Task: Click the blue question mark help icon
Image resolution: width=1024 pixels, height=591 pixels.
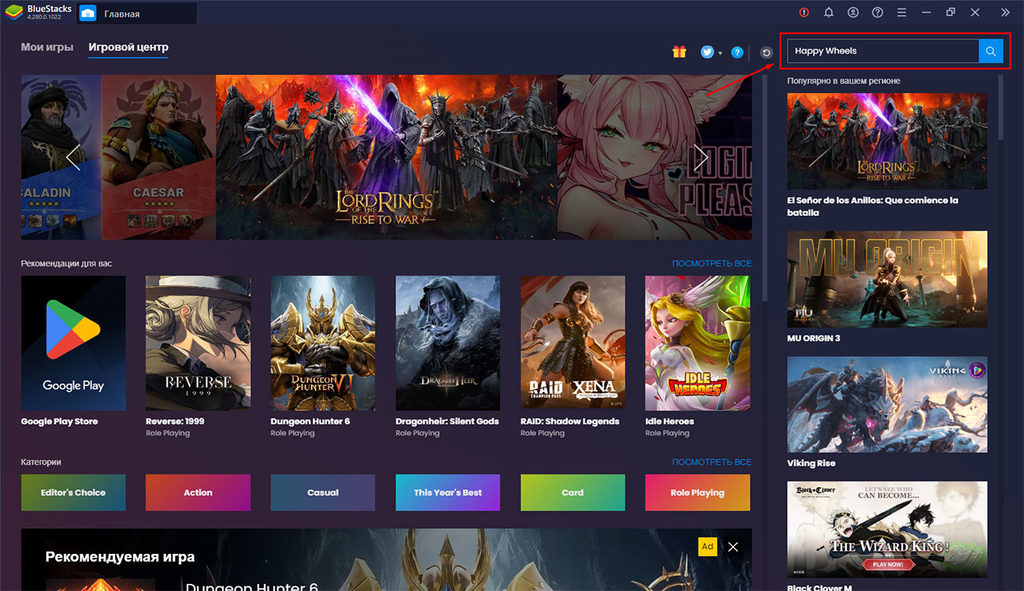Action: pos(737,52)
